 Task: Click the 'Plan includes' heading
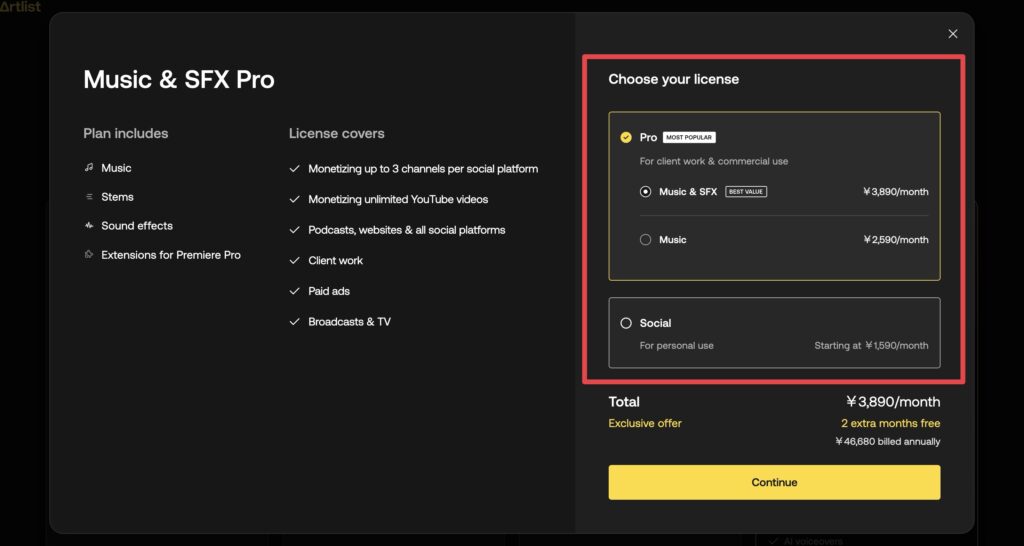126,133
